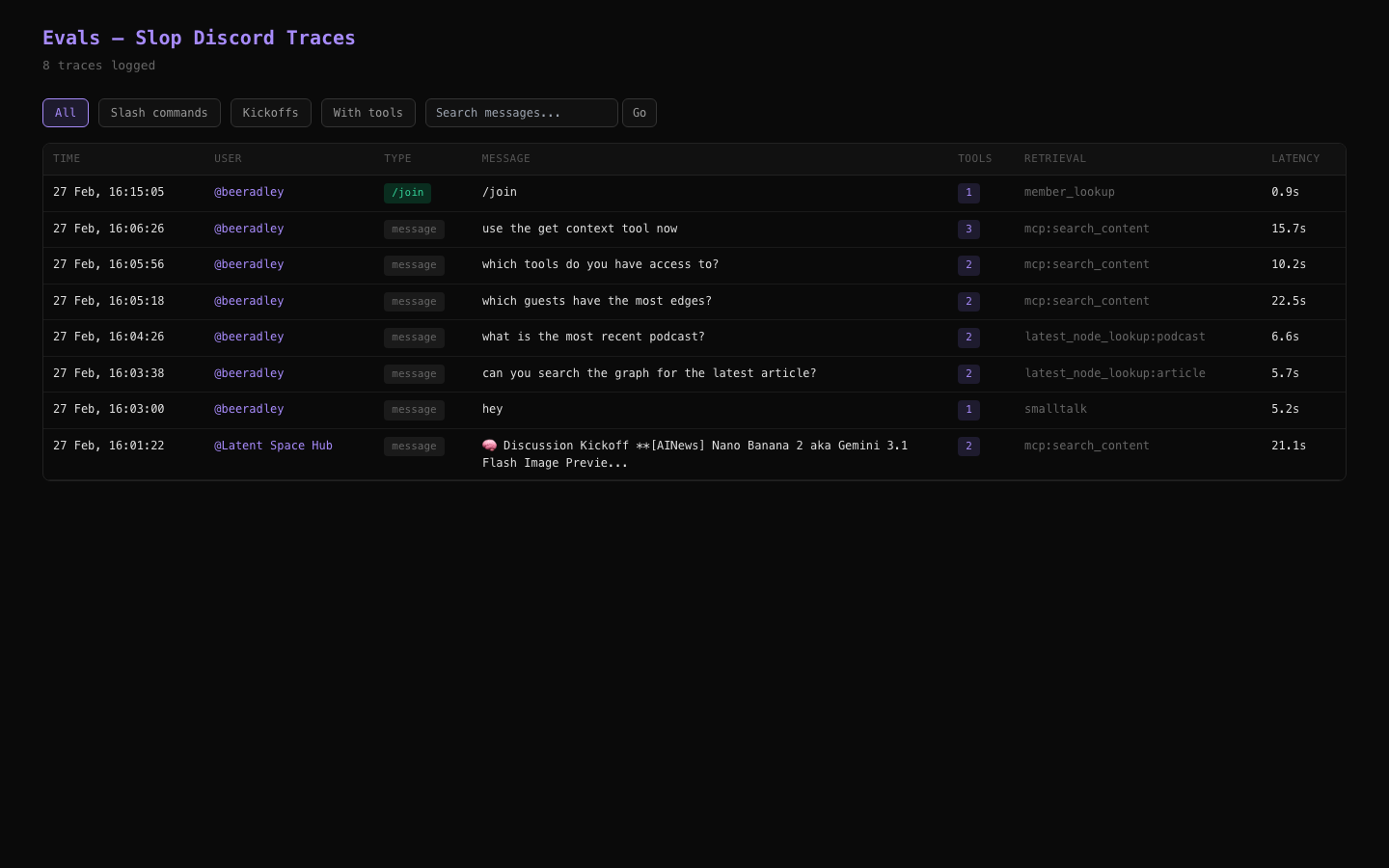Open trace 'what is the most recent podcast?'
The image size is (1389, 868).
coord(593,337)
